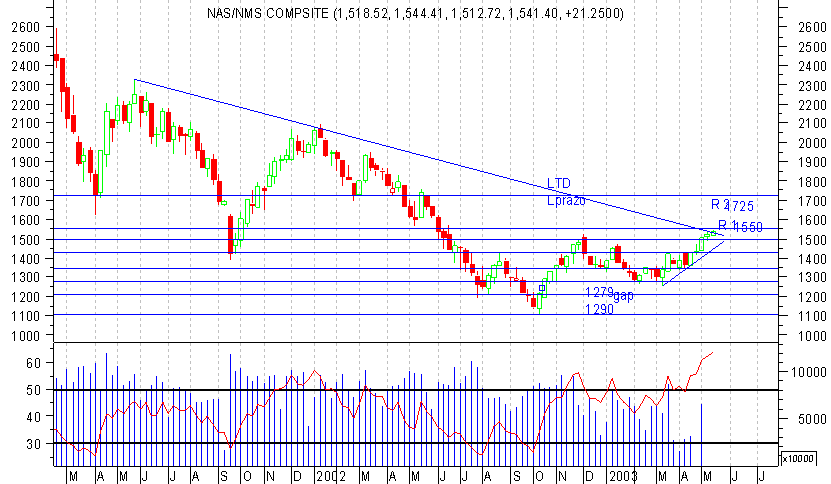Select 10000 on the volume scale
Viewport: 831px width, 484px height.
(809, 372)
